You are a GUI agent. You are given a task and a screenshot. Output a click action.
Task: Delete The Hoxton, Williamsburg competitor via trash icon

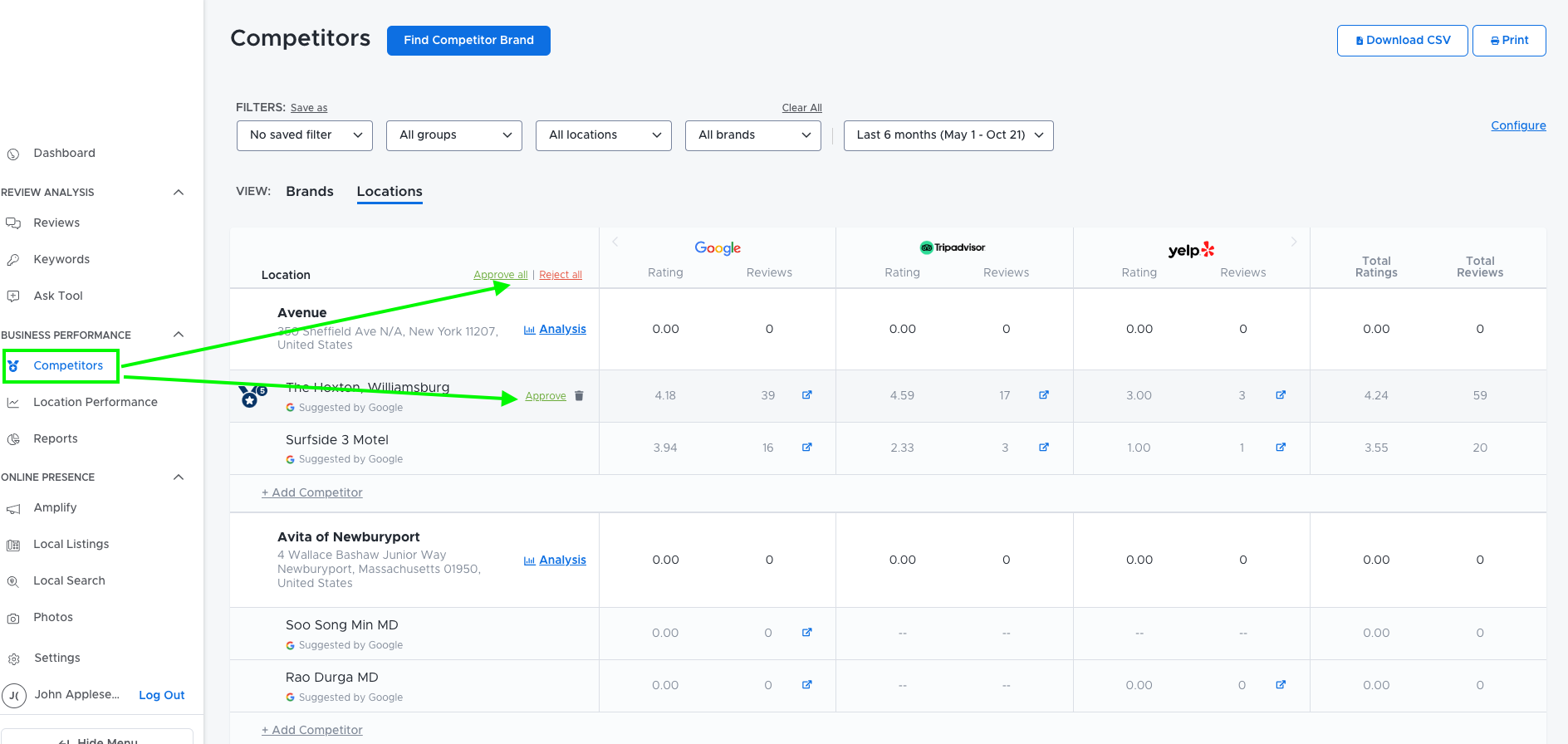click(x=579, y=396)
